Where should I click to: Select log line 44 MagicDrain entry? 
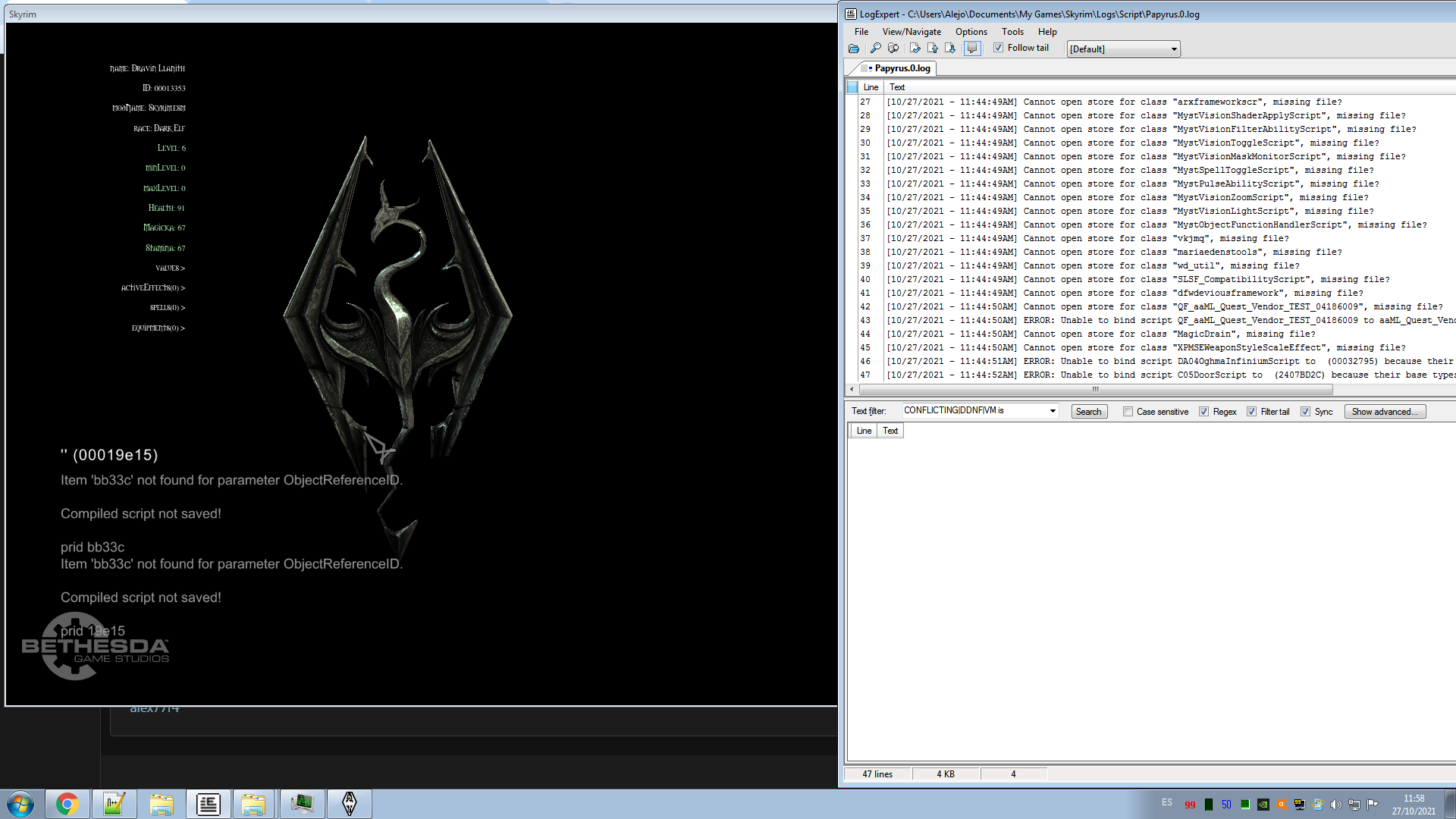pyautogui.click(x=1156, y=334)
